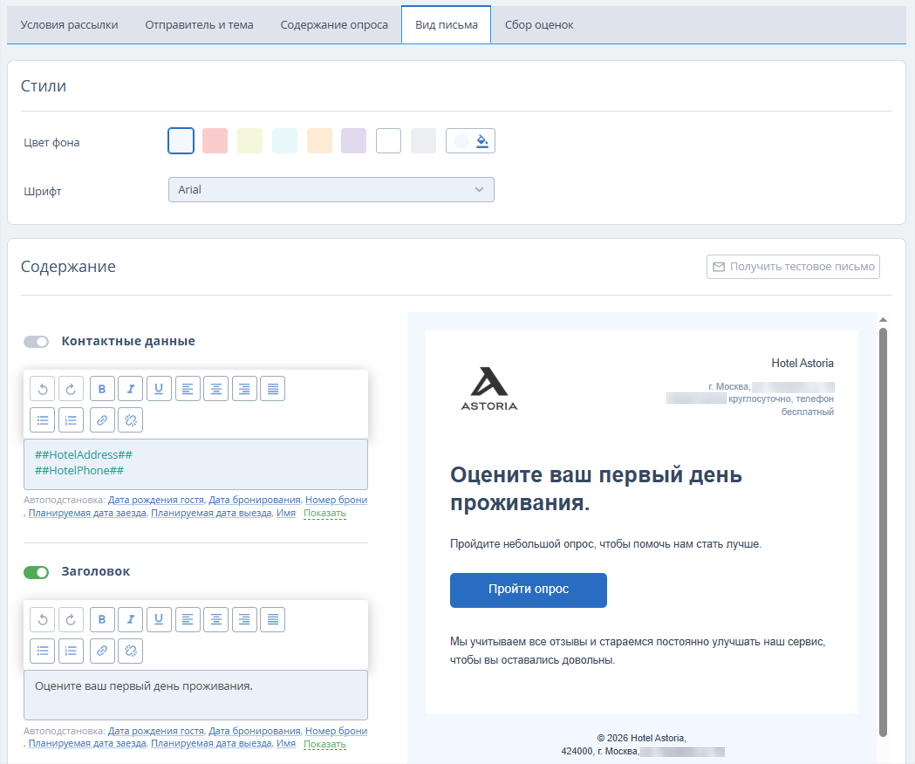Viewport: 915px width, 764px height.
Task: Click Показать under Контактные данные autosubstitution
Action: (324, 513)
